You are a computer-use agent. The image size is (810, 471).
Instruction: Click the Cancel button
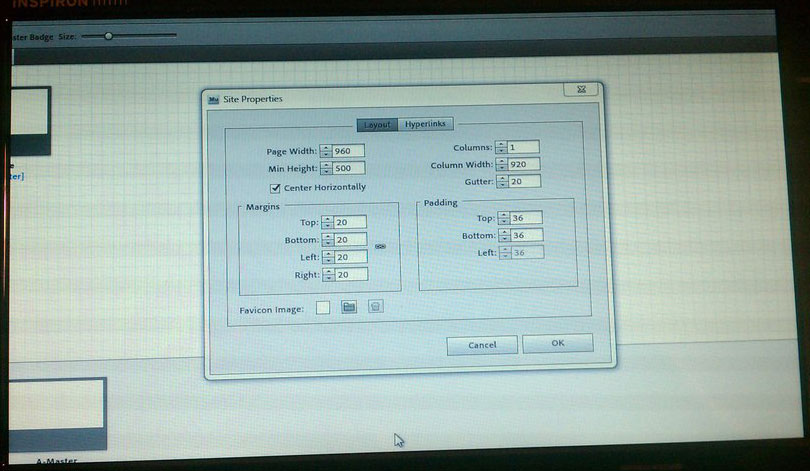482,345
